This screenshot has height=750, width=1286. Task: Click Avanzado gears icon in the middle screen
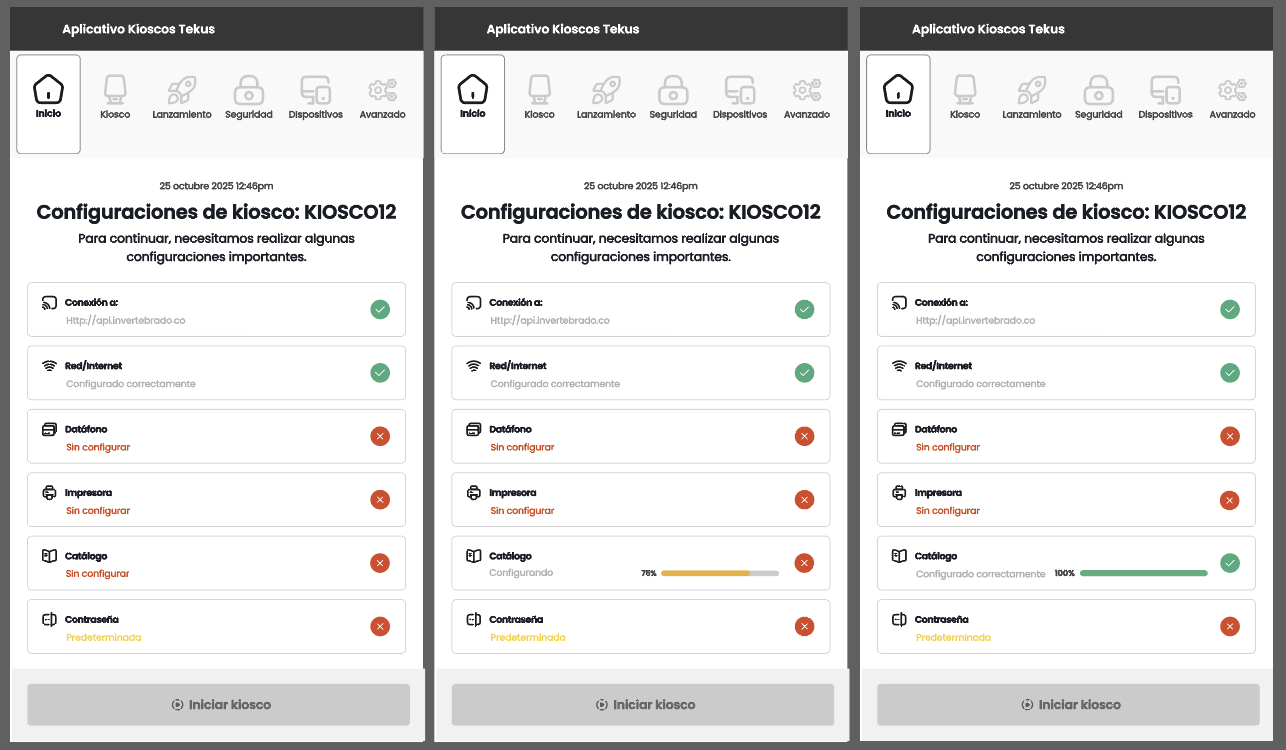[x=806, y=91]
